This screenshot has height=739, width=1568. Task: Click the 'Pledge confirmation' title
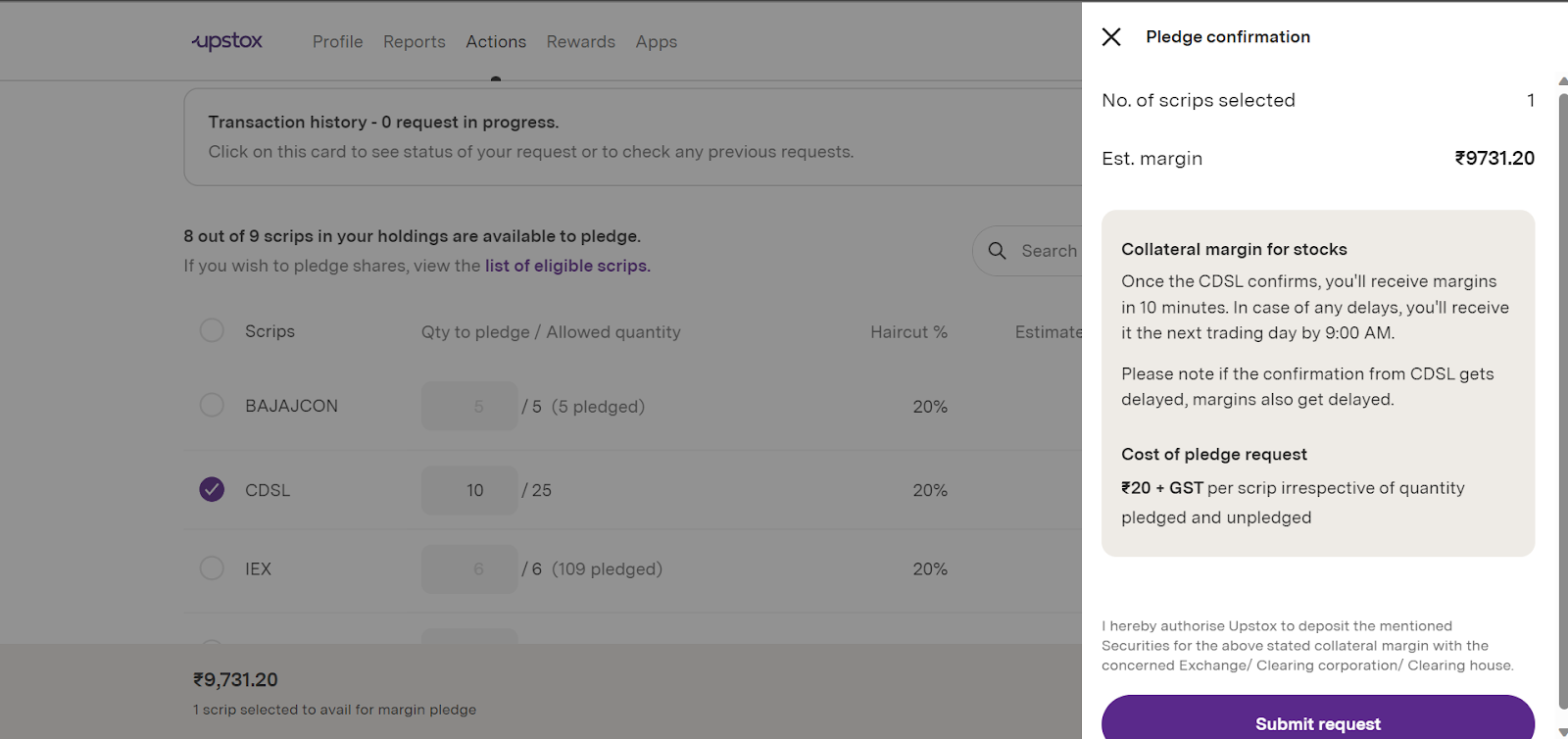(1228, 37)
